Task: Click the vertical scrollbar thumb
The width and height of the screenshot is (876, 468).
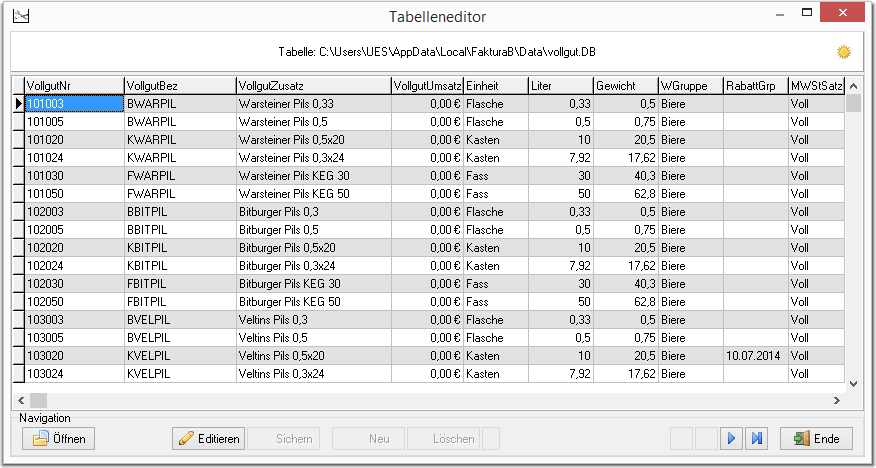Action: click(853, 103)
